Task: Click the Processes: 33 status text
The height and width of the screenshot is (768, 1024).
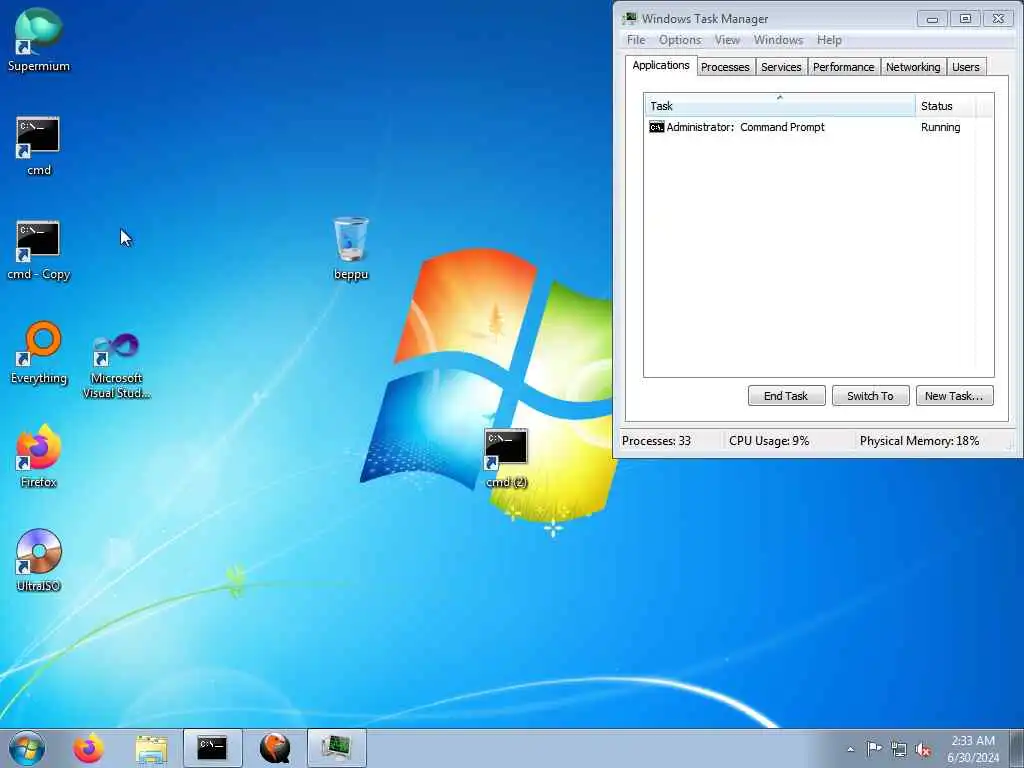Action: (x=656, y=441)
